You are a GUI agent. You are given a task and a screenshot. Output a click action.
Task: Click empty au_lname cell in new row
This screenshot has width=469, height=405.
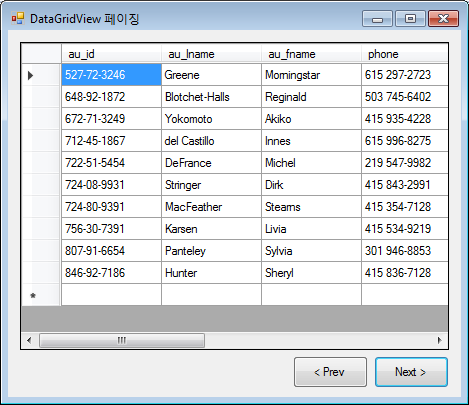pyautogui.click(x=211, y=295)
